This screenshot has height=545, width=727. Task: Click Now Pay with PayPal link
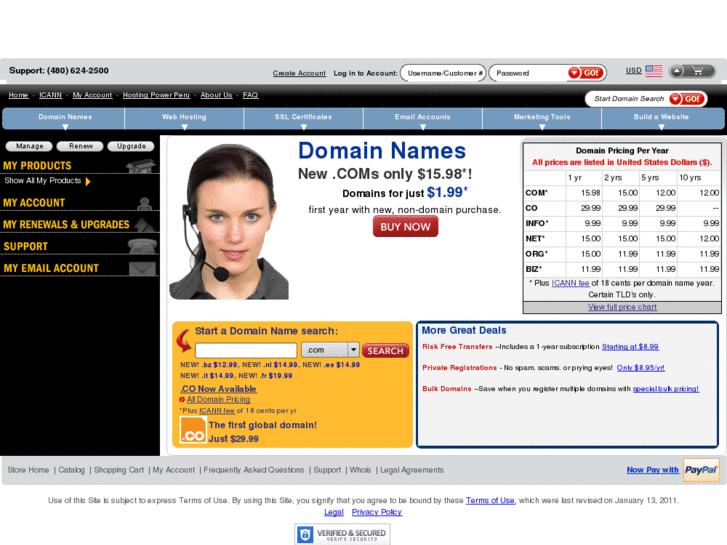(x=652, y=470)
